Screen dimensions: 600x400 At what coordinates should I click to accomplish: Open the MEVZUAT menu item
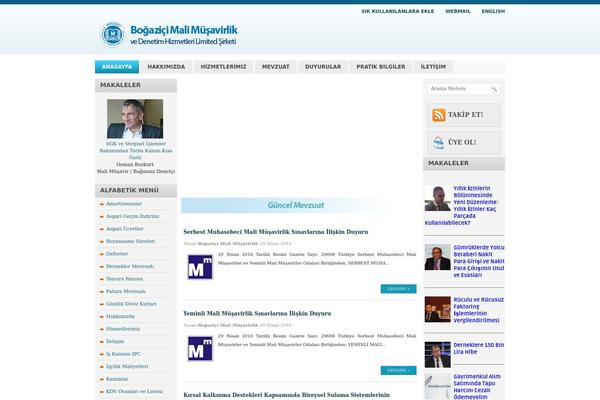(x=276, y=67)
